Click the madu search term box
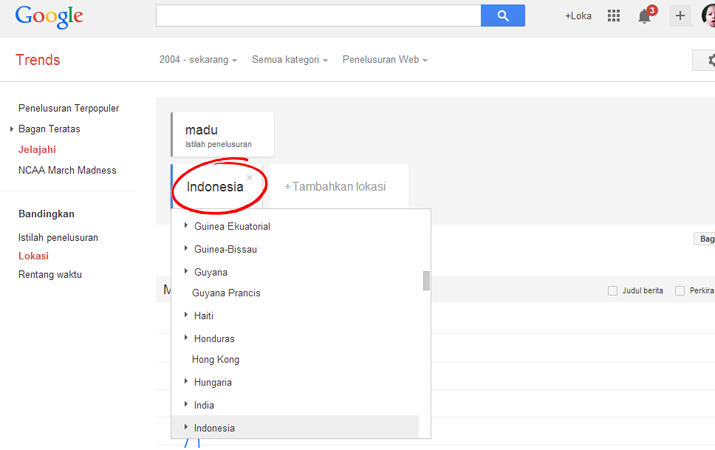The width and height of the screenshot is (715, 450). [x=223, y=134]
